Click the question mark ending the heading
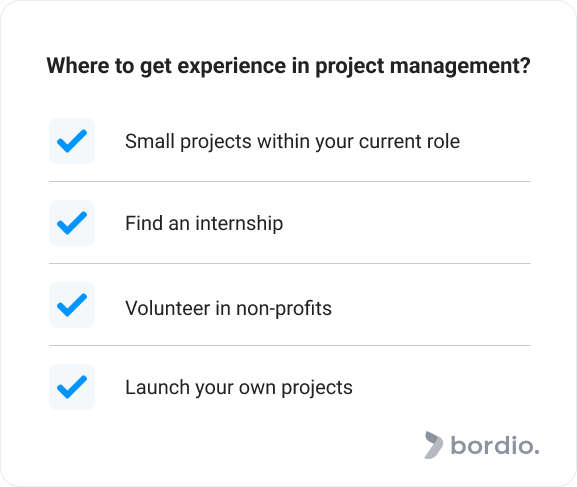 tap(526, 65)
